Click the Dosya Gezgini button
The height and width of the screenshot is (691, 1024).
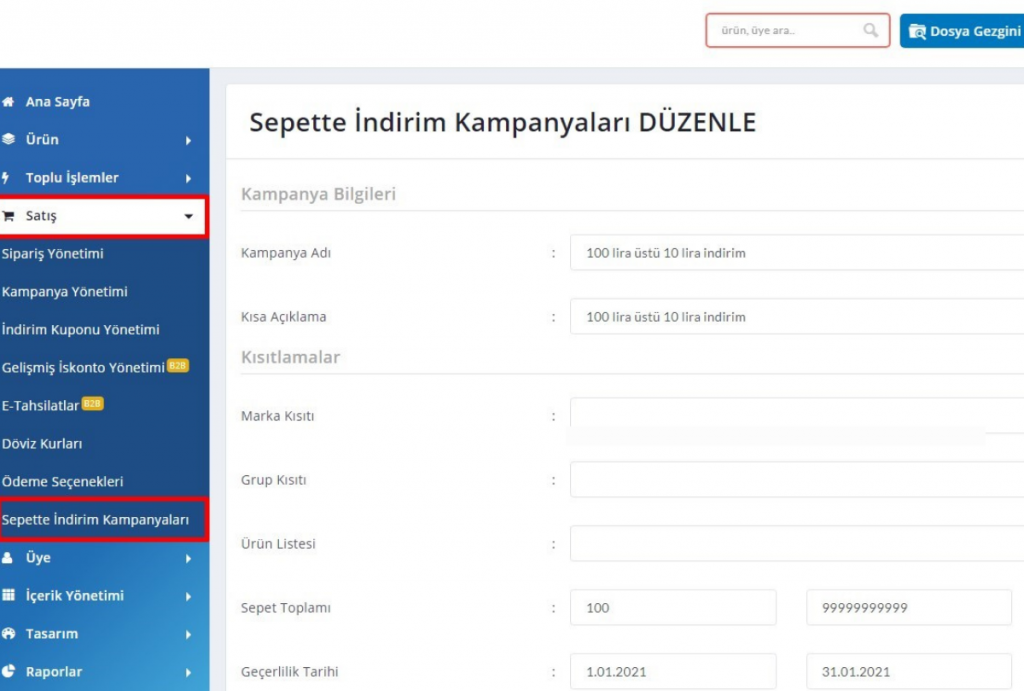962,31
